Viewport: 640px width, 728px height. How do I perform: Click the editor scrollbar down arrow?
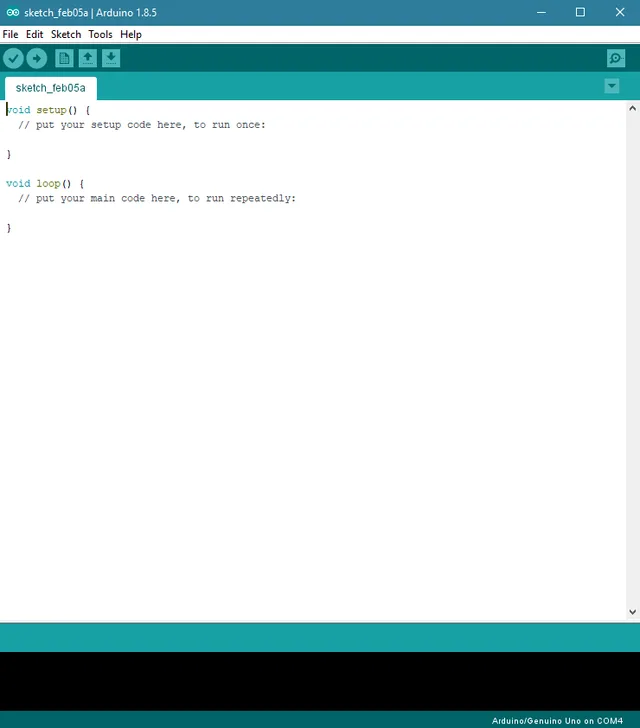(632, 612)
